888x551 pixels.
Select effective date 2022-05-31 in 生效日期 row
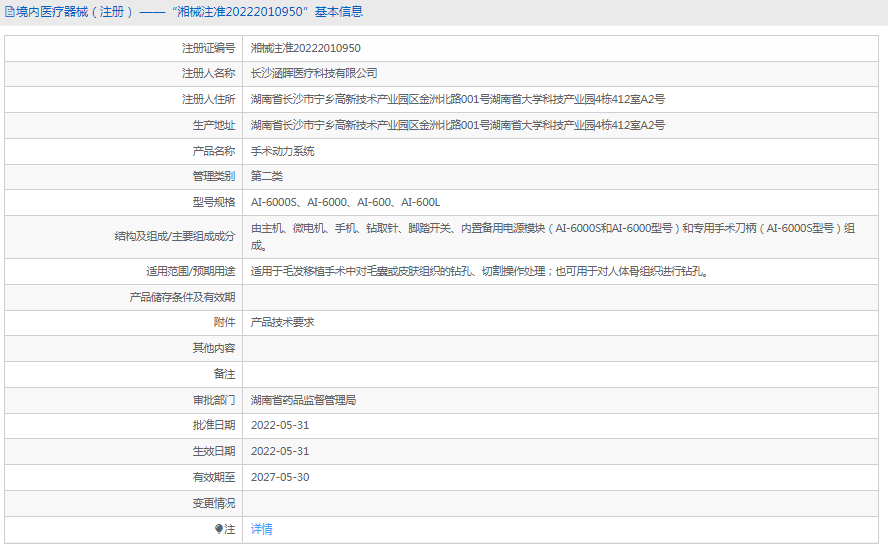(280, 451)
